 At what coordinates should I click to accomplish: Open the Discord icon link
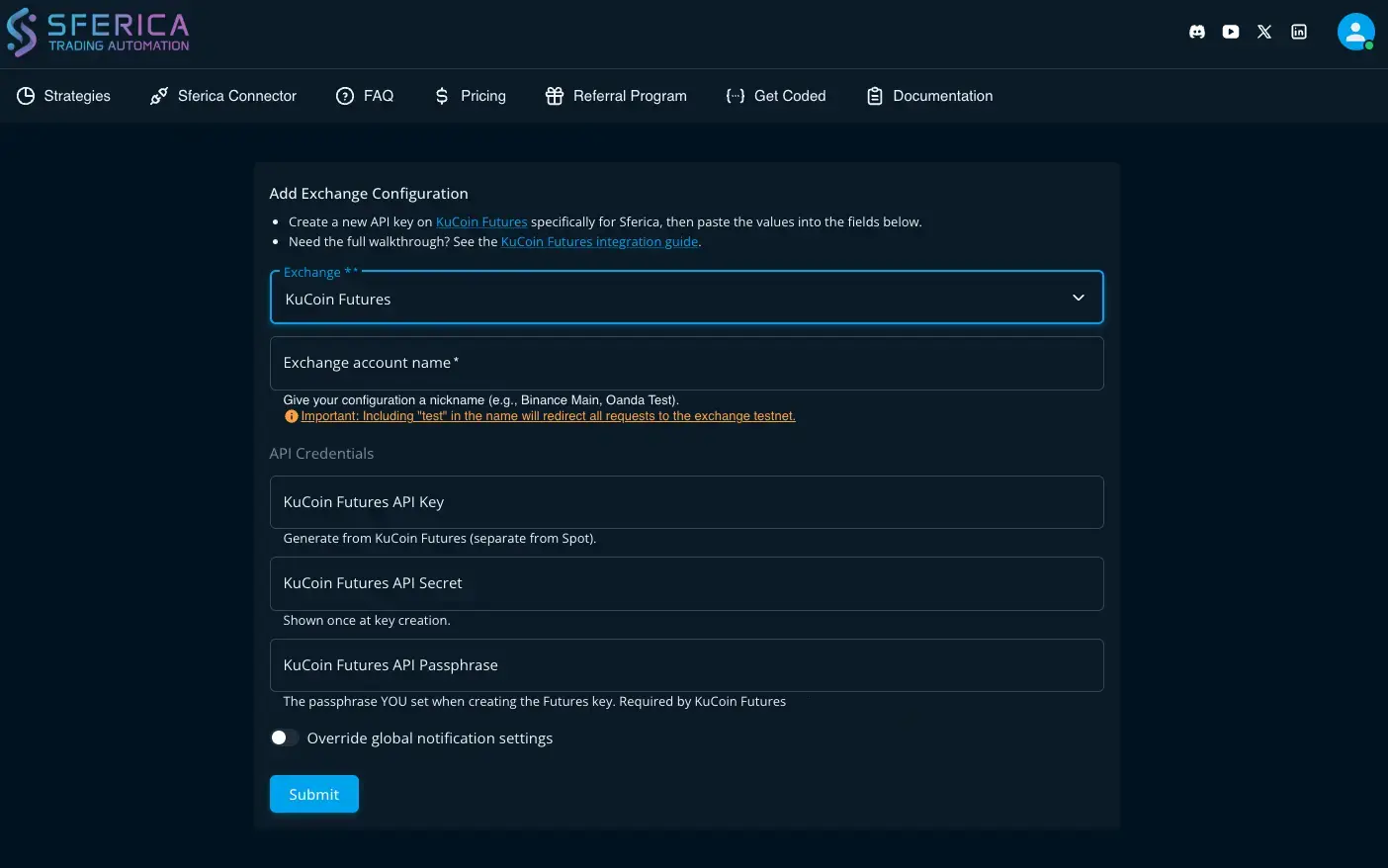point(1197,32)
